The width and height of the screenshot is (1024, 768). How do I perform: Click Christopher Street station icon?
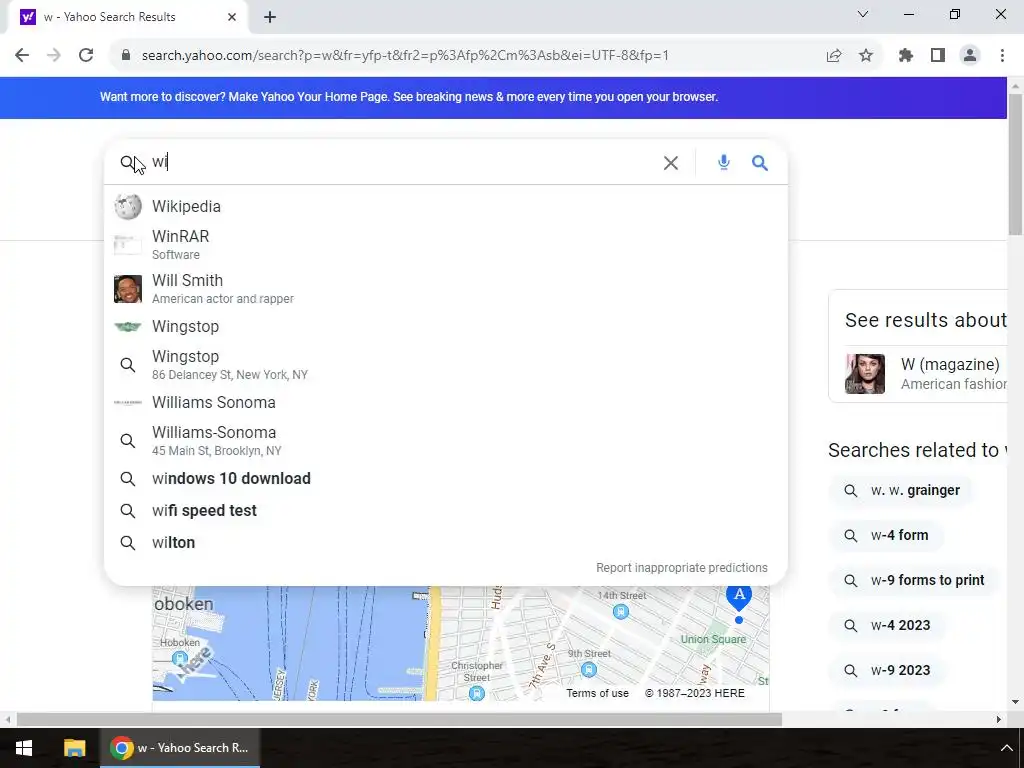(x=477, y=694)
